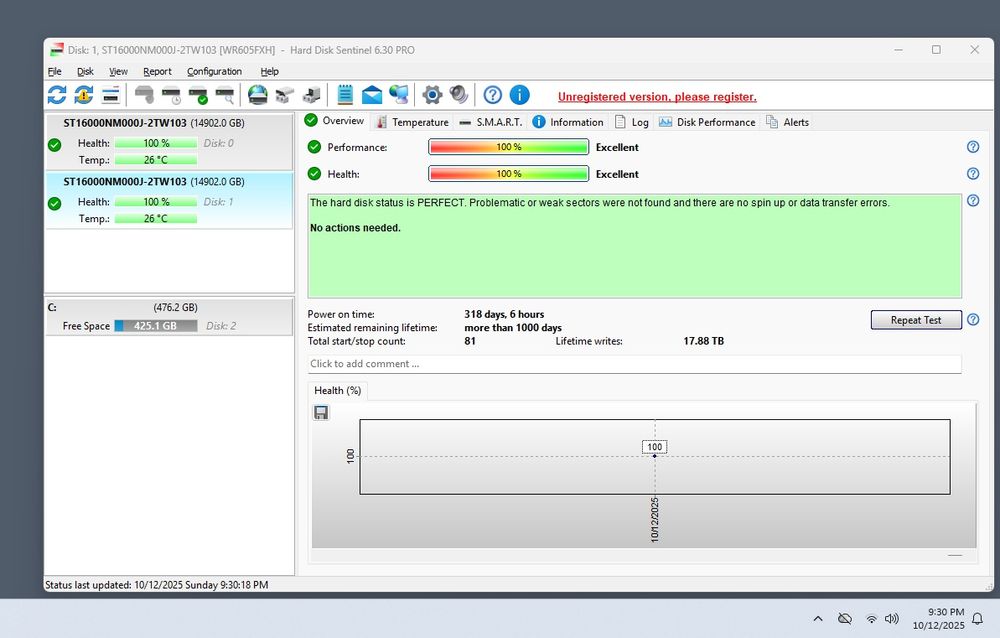This screenshot has width=1000, height=638.
Task: Click the speaker sound toolbar icon
Action: tap(459, 95)
